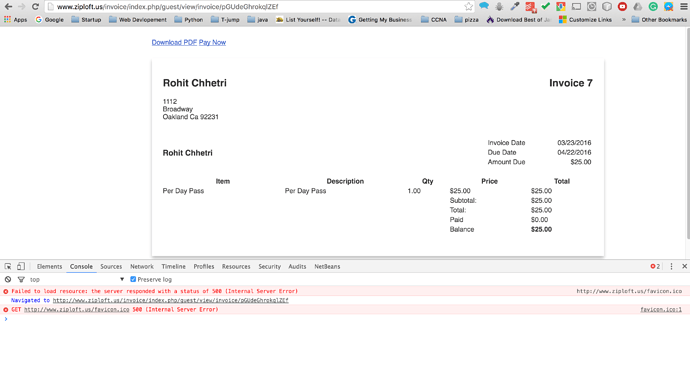Open the Security tab
This screenshot has height=380, width=690.
point(269,267)
